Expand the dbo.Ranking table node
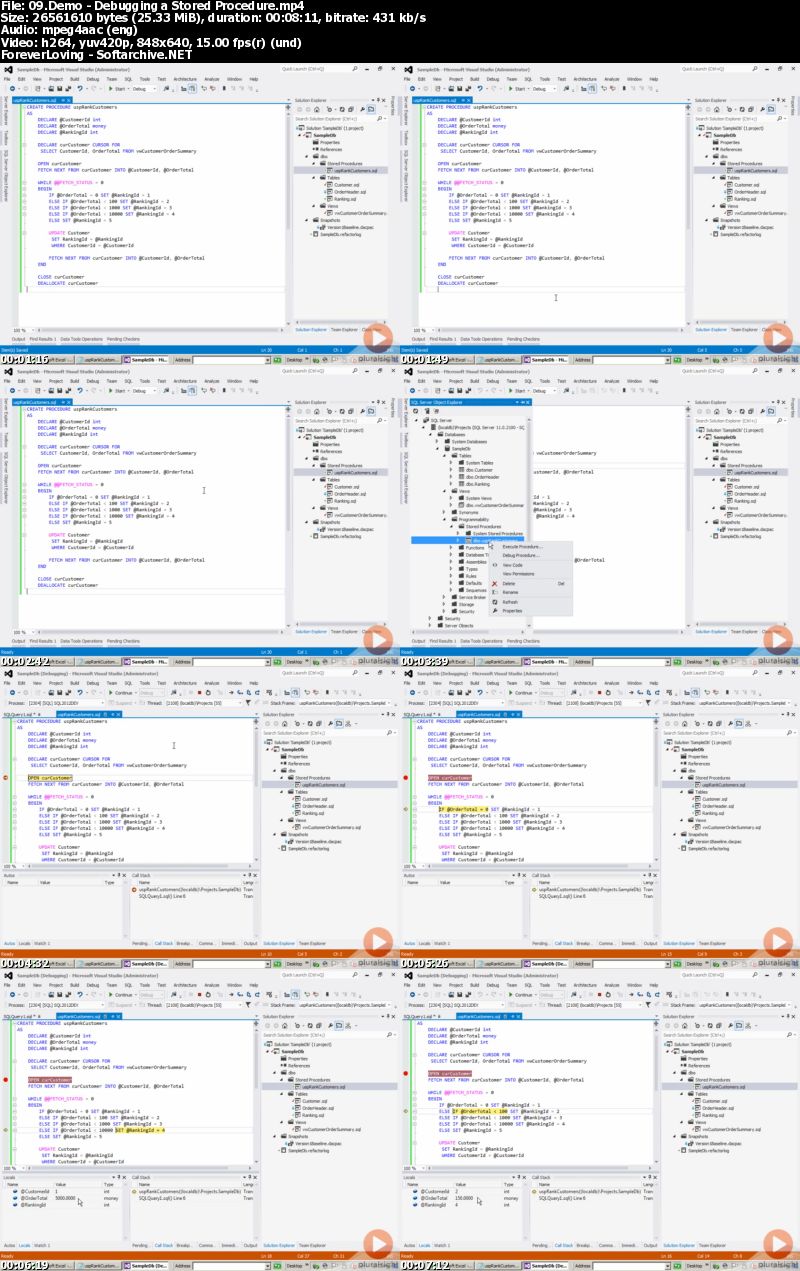800x1271 pixels. click(x=451, y=484)
